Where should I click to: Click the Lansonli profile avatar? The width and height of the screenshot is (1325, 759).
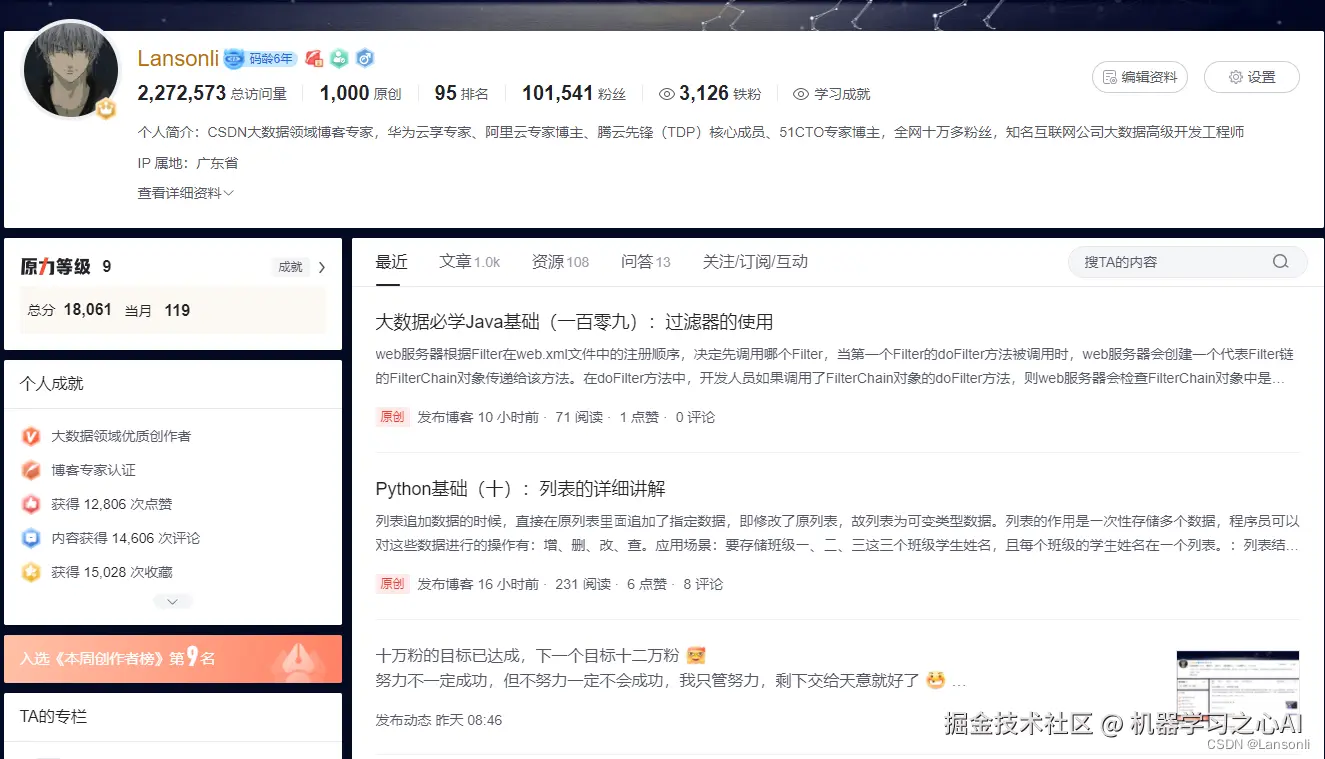coord(71,69)
